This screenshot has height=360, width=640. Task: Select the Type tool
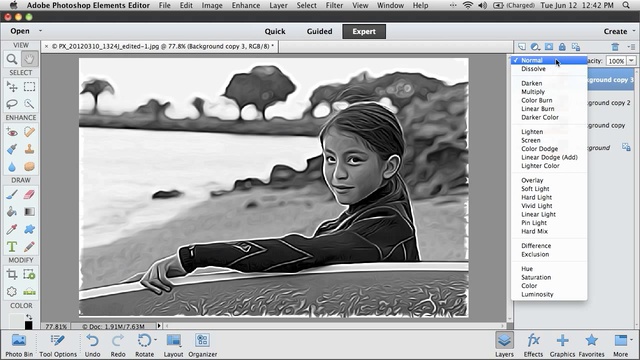click(x=12, y=247)
